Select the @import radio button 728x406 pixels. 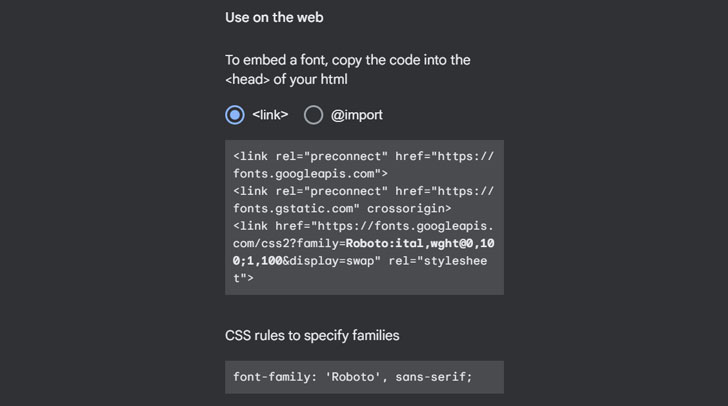[x=313, y=115]
